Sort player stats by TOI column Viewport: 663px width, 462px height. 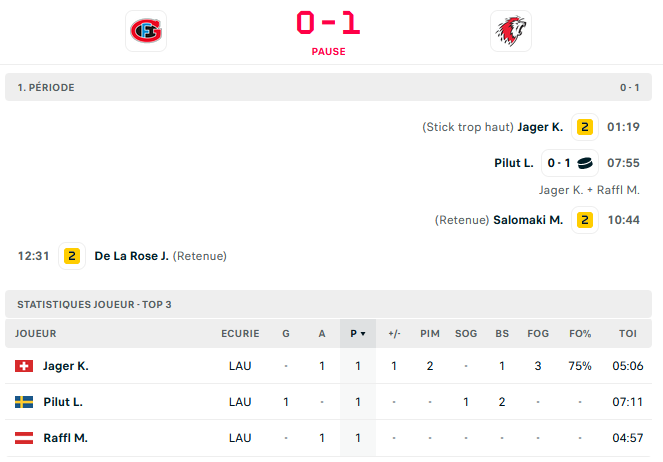tap(627, 334)
